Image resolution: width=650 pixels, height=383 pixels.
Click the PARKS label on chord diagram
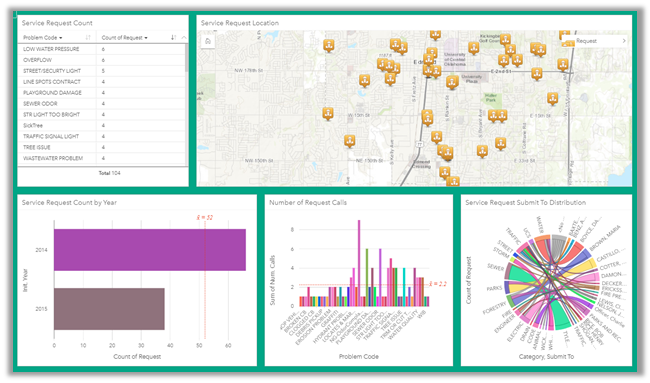(x=494, y=288)
